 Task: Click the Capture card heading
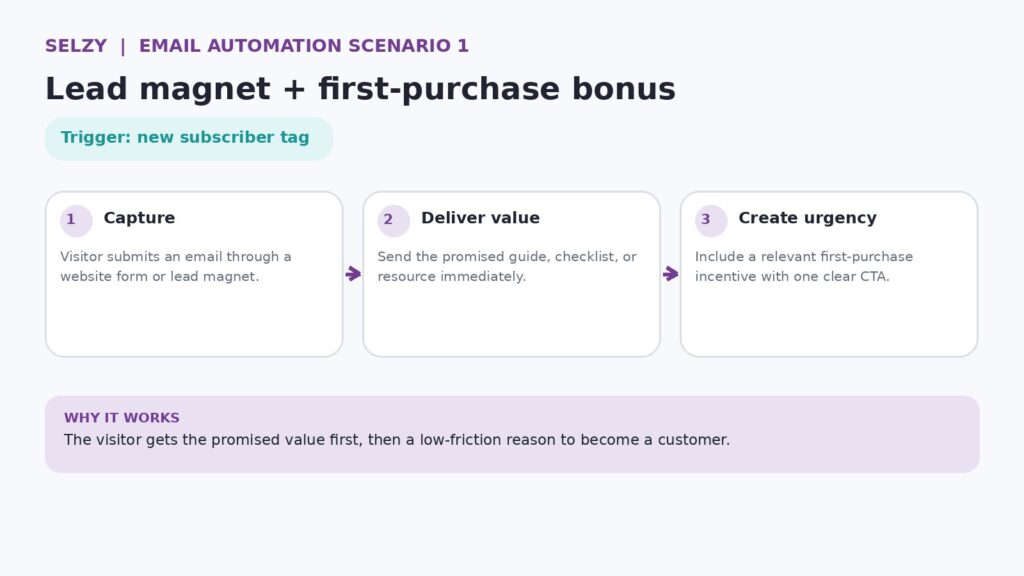(x=139, y=217)
